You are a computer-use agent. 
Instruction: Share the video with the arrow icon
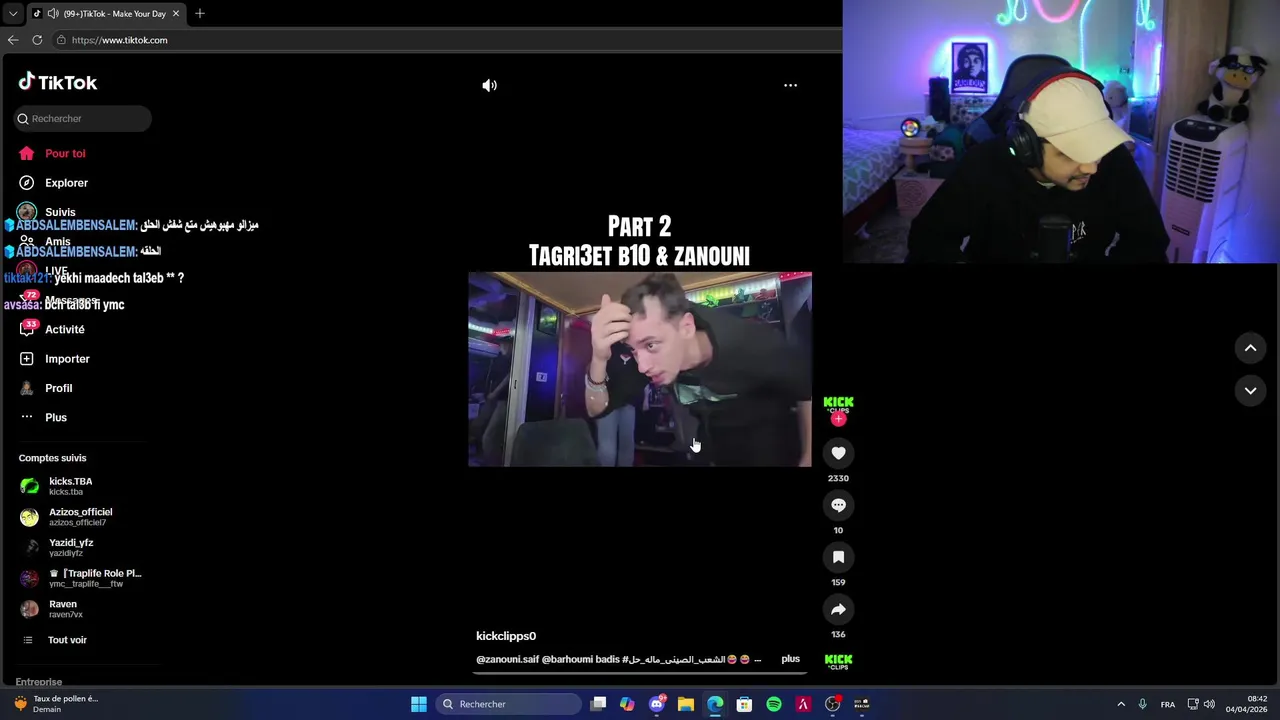coord(838,609)
